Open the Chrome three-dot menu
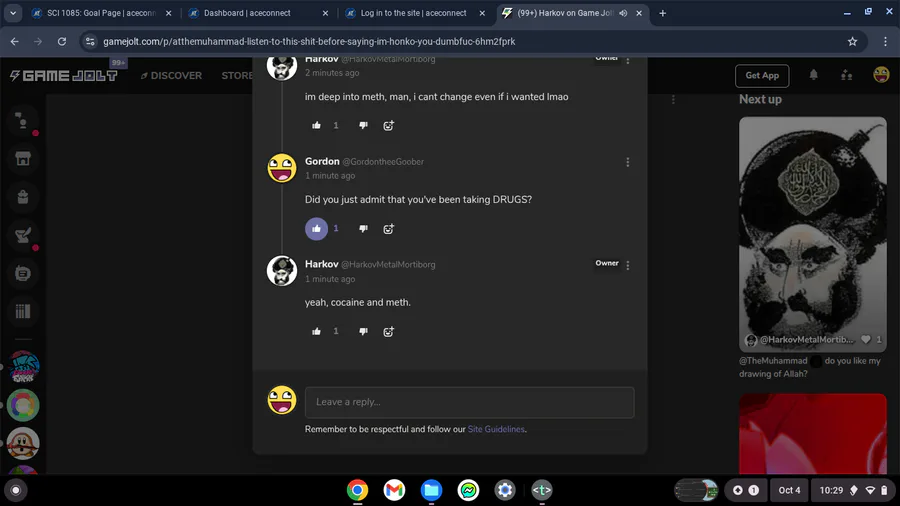This screenshot has height=506, width=900. 885,41
